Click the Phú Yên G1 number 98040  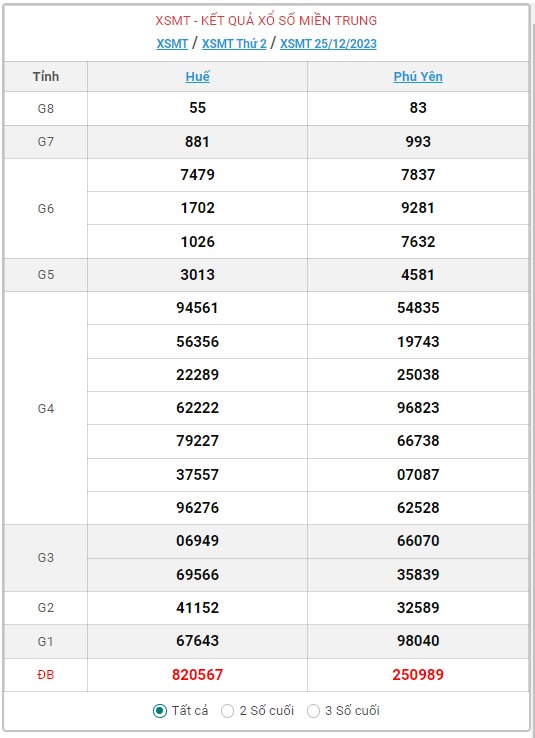tap(418, 641)
